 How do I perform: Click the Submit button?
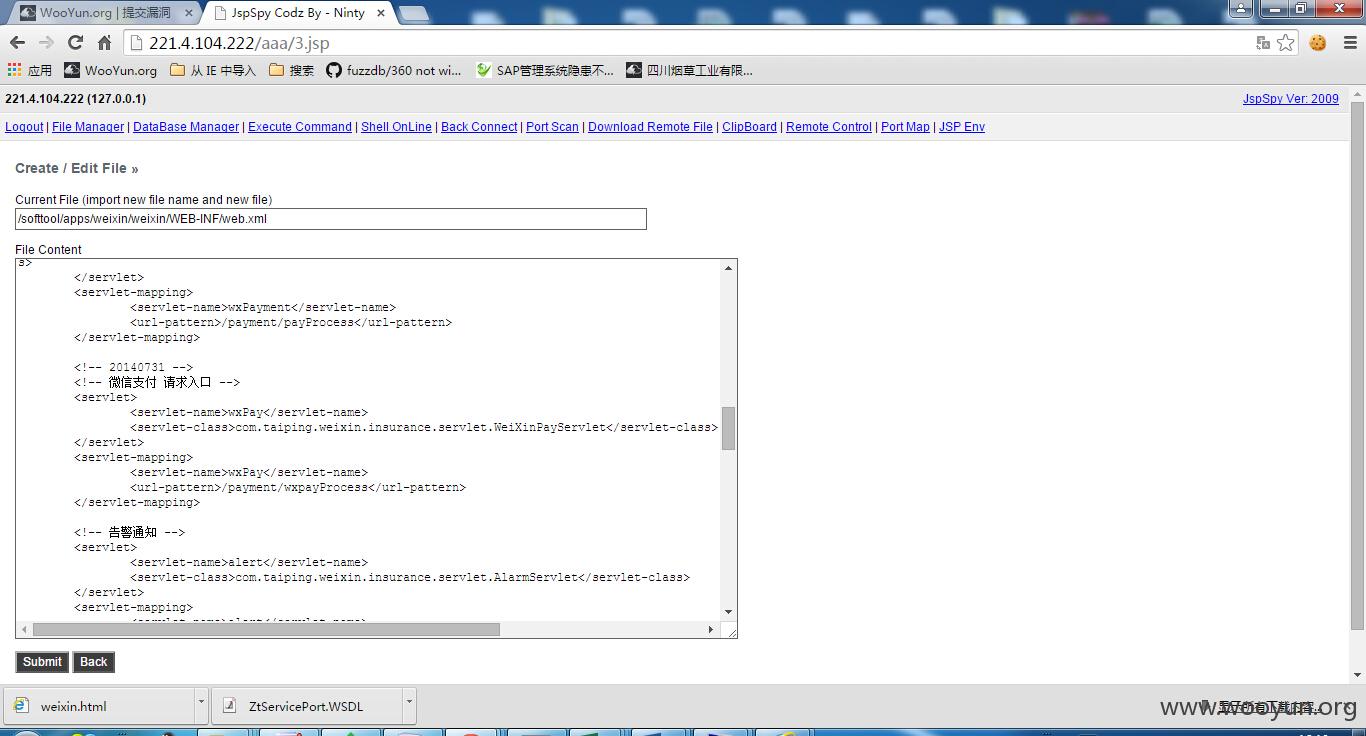tap(42, 662)
